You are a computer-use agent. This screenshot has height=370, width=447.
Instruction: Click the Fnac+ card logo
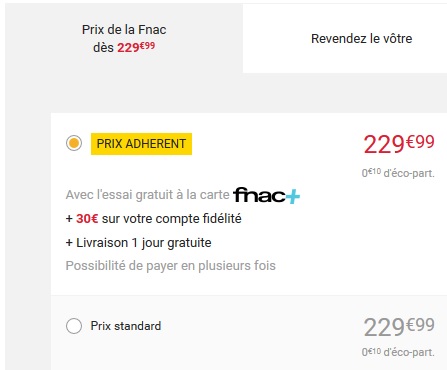coord(266,195)
